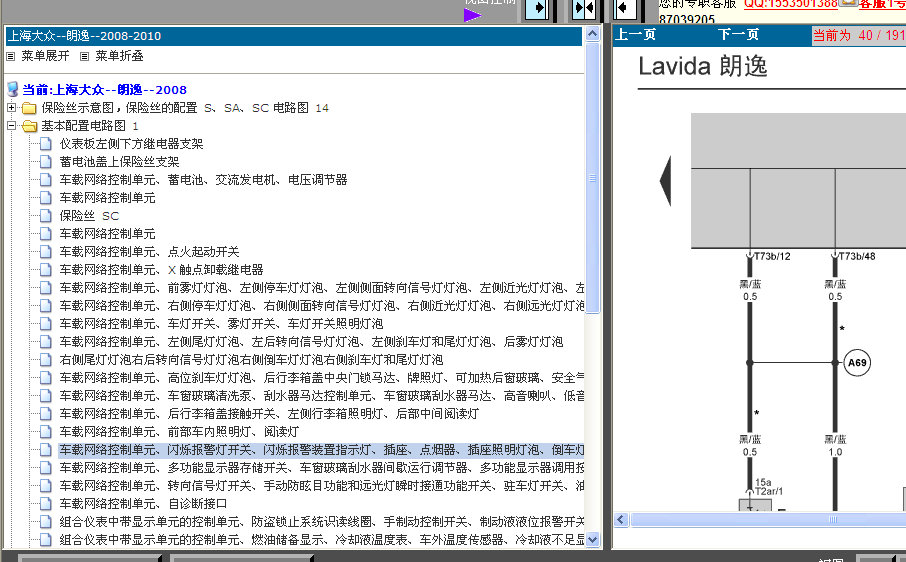Click the page icon beside 保险丝 SC
Screen dimensions: 906x562
point(46,215)
